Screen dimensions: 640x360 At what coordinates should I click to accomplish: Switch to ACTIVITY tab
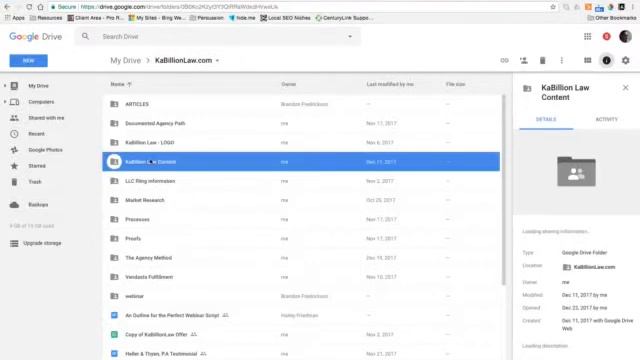[x=607, y=120]
